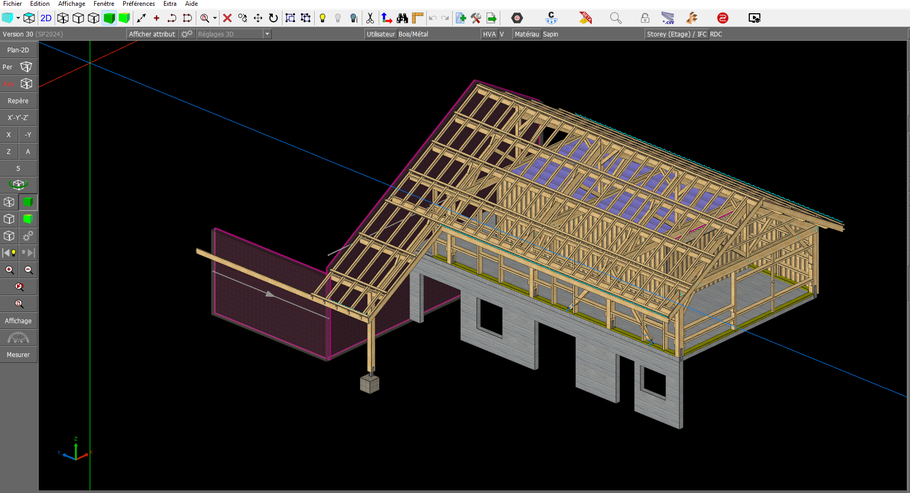Click the Afficher attribut button

tap(151, 34)
